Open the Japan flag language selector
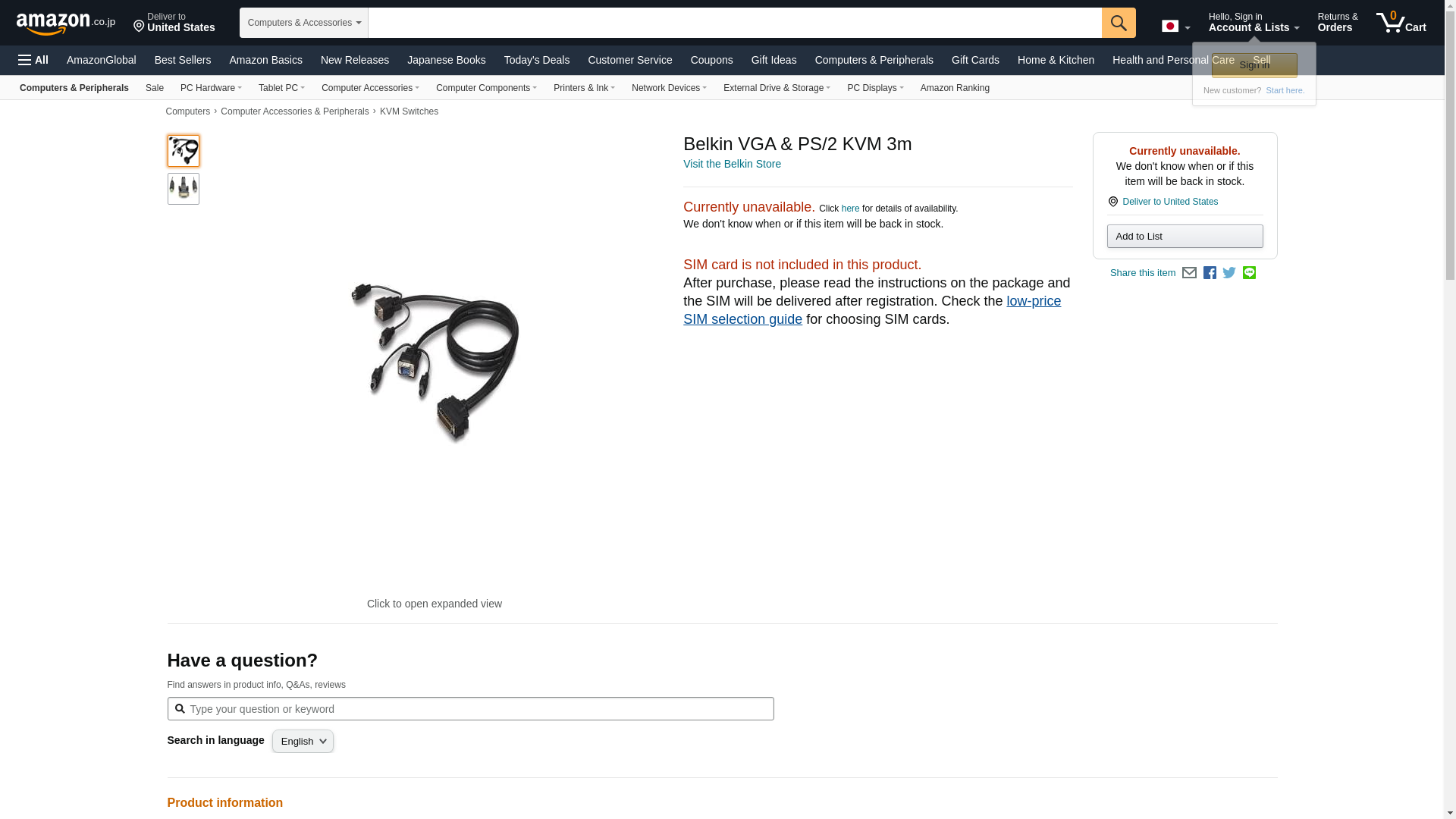The width and height of the screenshot is (1456, 819). coord(1175,26)
